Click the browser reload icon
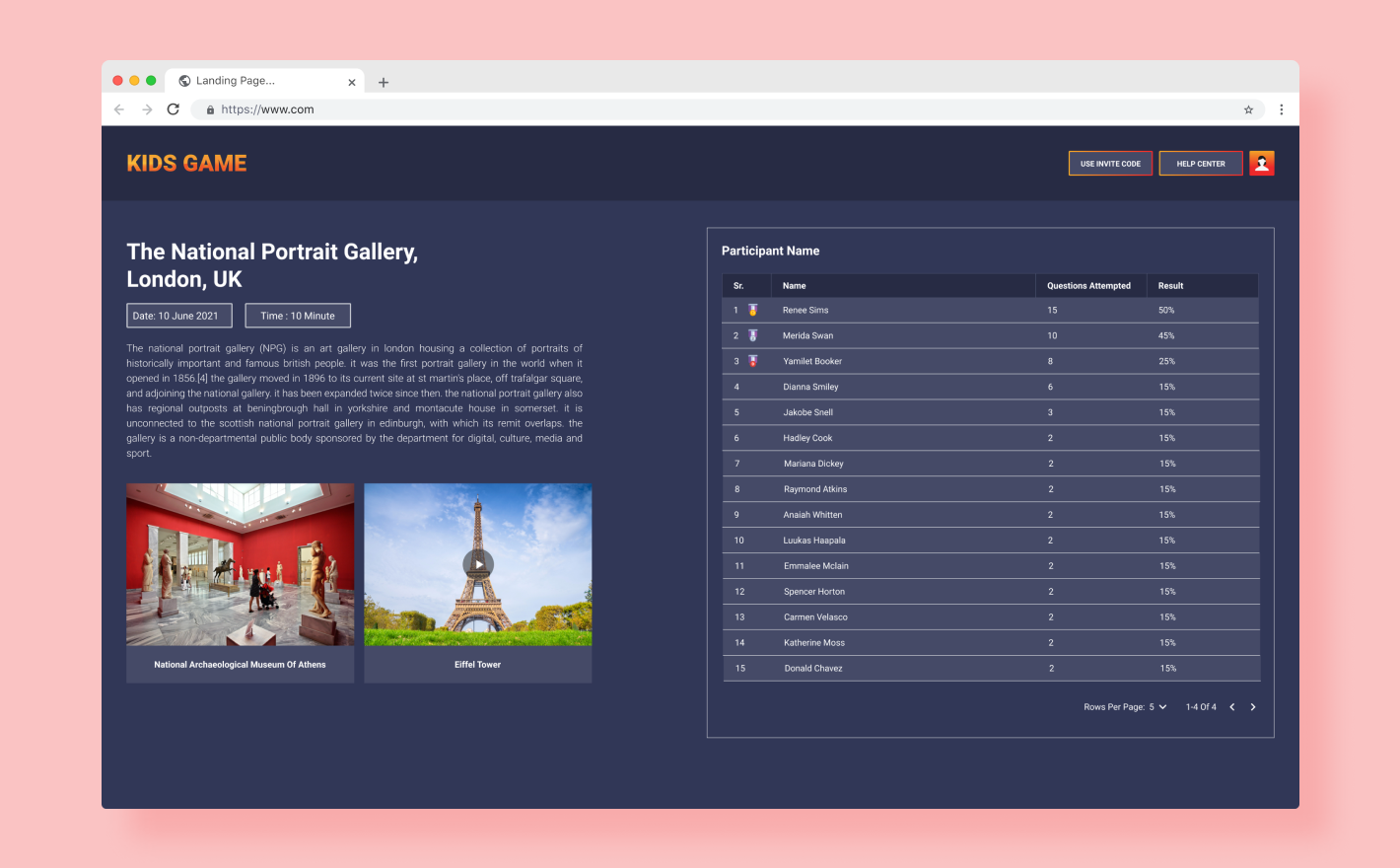1400x868 pixels. (x=174, y=109)
